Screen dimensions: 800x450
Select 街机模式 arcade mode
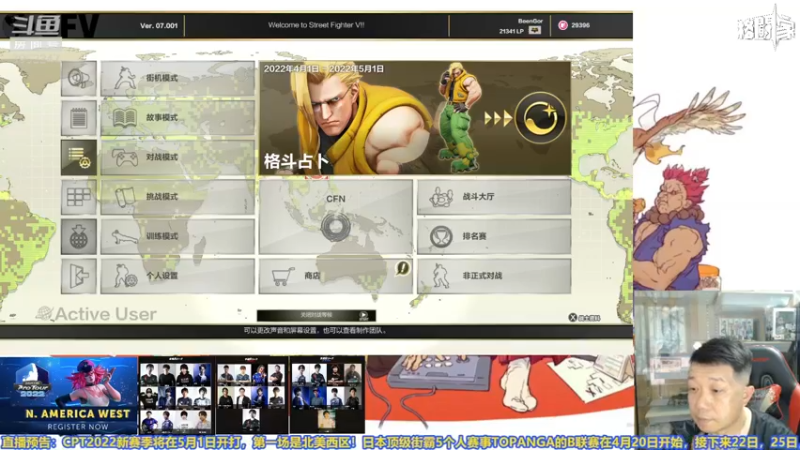178,79
